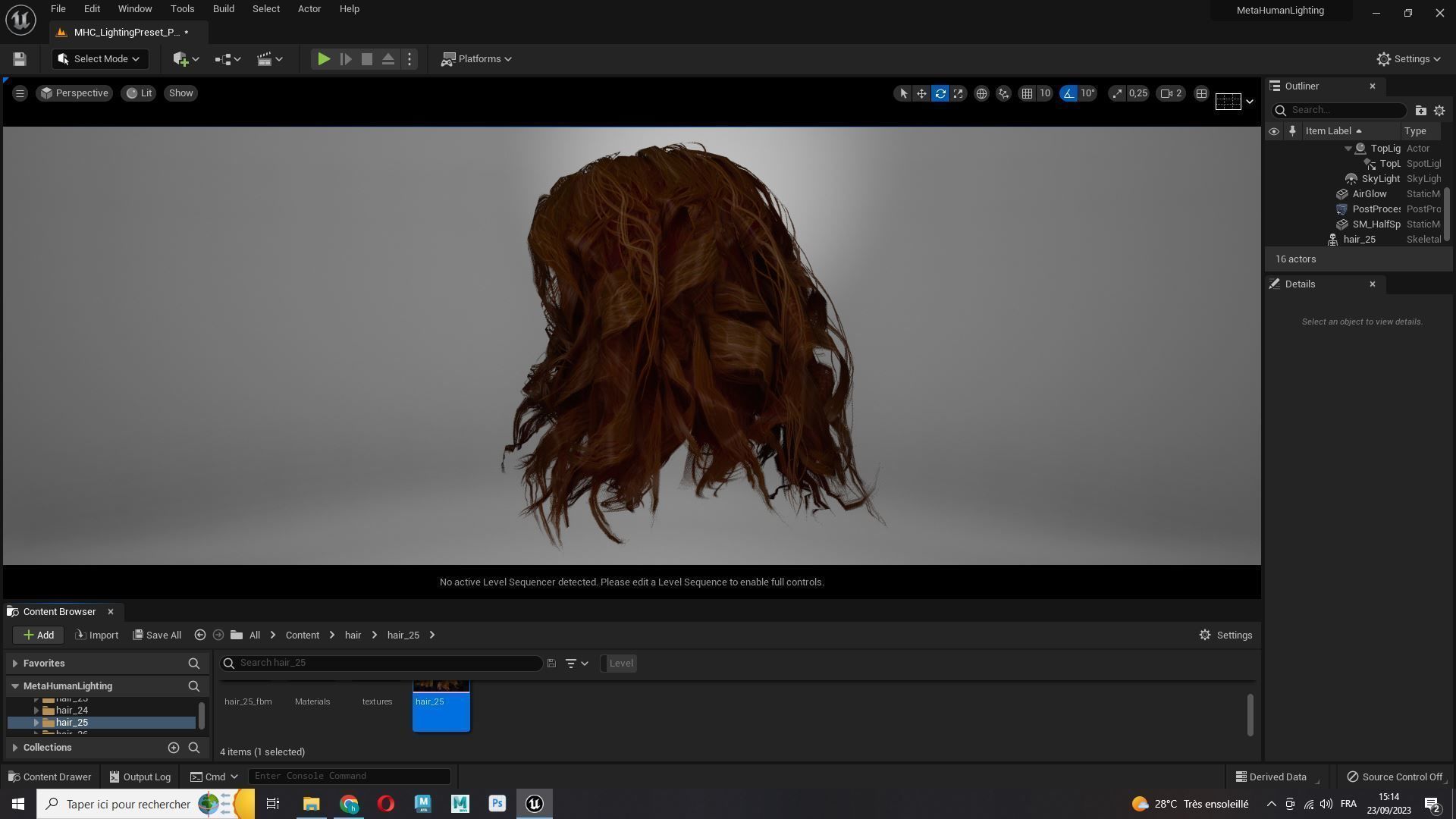The image size is (1456, 819).
Task: Click the Import button
Action: pos(96,635)
